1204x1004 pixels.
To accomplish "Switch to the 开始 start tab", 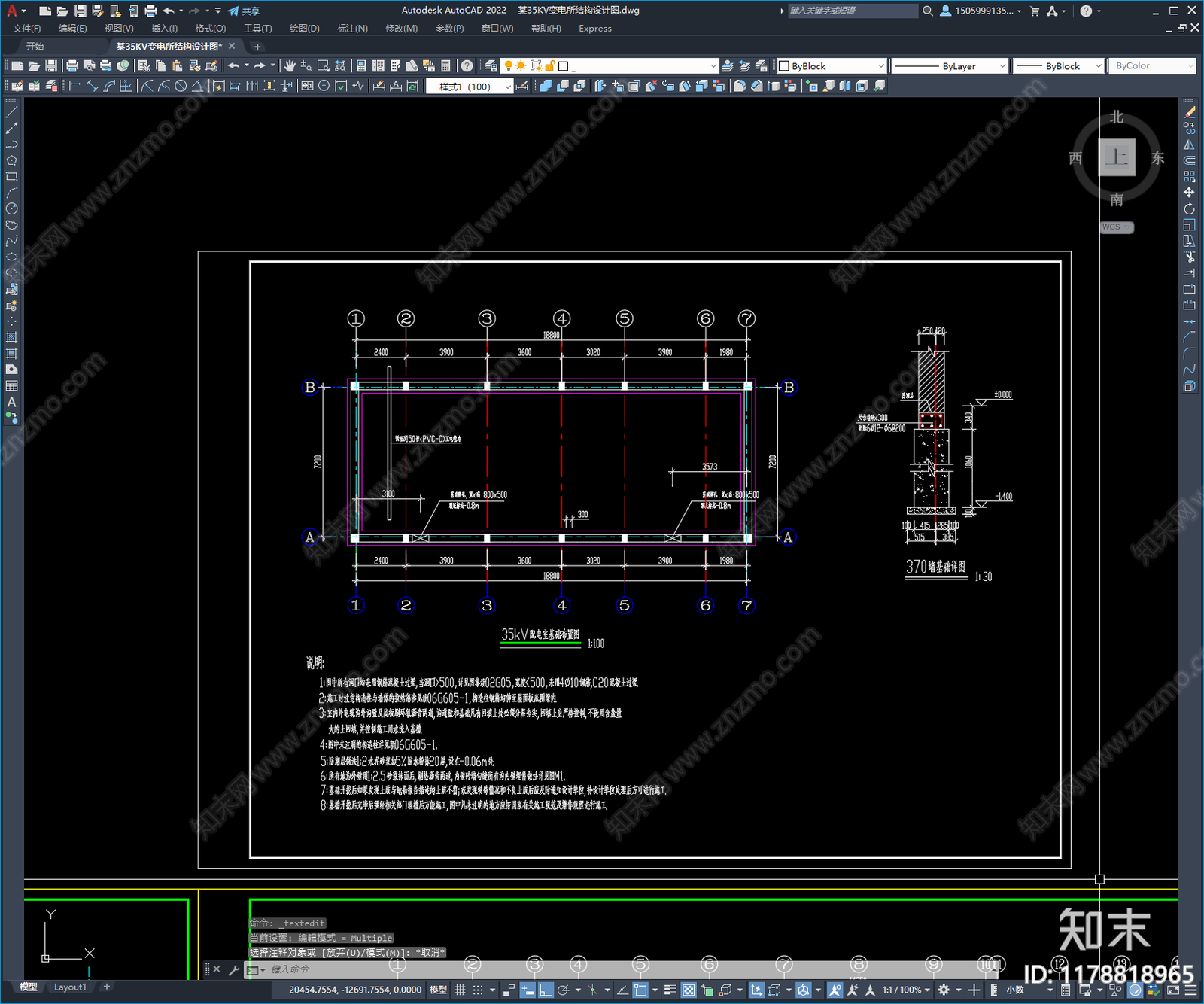I will (35, 47).
